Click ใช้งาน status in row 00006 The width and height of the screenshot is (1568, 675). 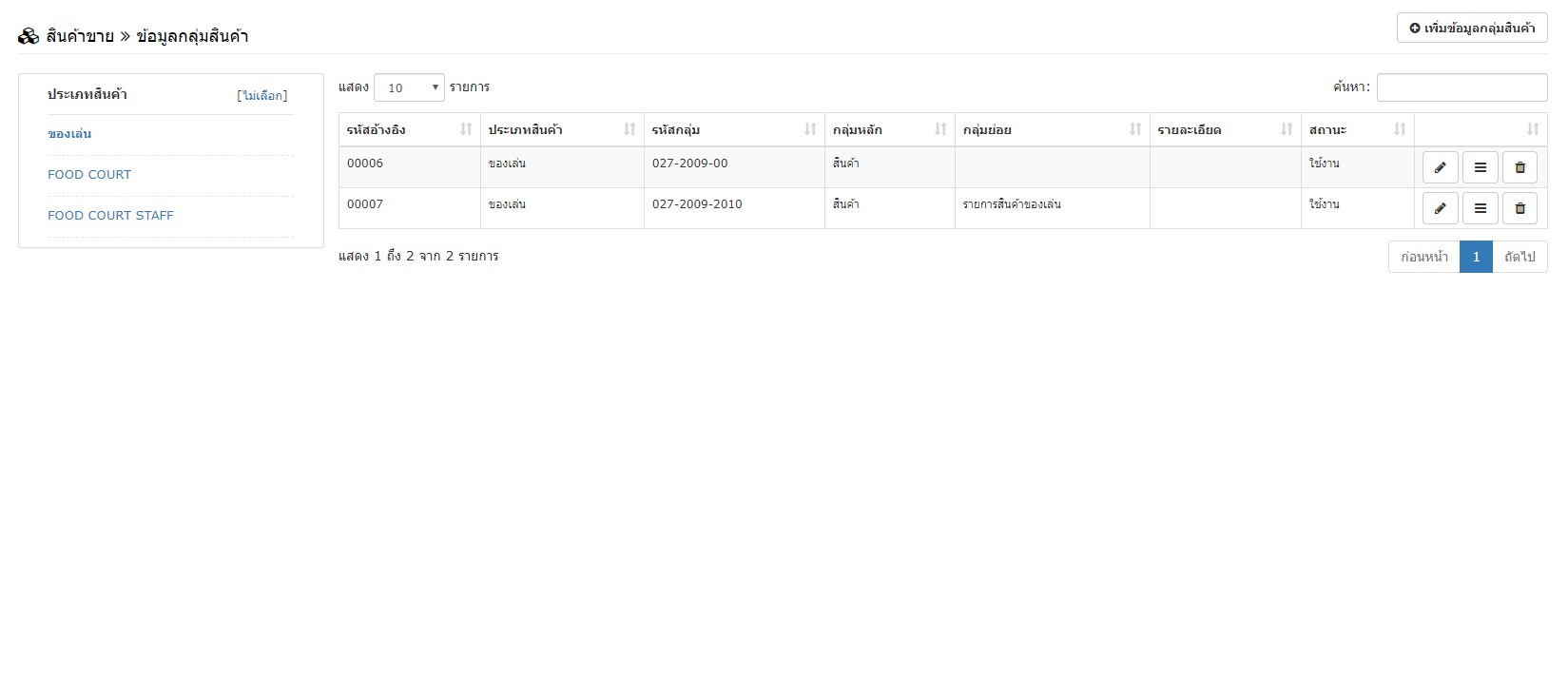(1325, 164)
